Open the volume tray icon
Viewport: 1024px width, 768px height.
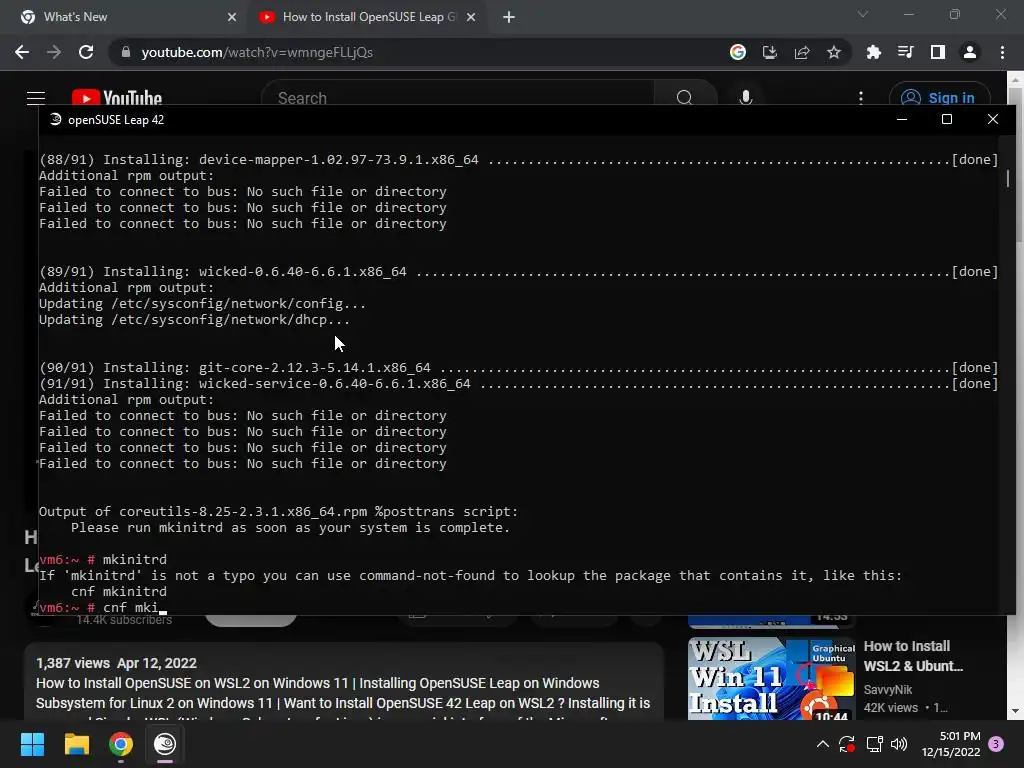click(899, 744)
